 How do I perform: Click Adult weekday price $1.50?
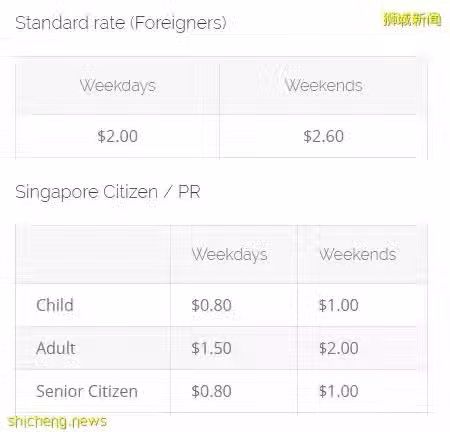(x=211, y=348)
